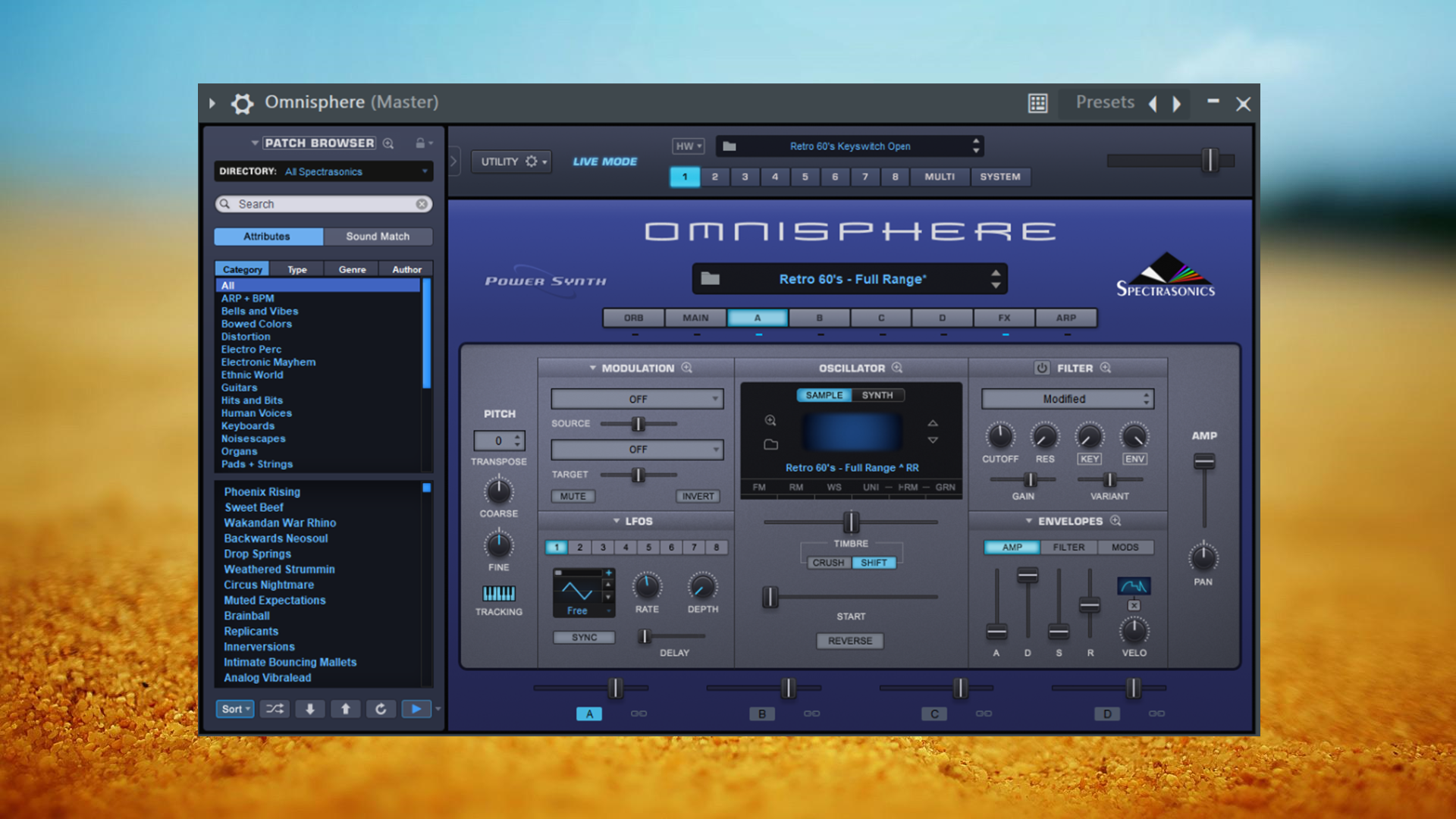The image size is (1456, 819).
Task: Click the LIVE MODE button
Action: click(605, 161)
